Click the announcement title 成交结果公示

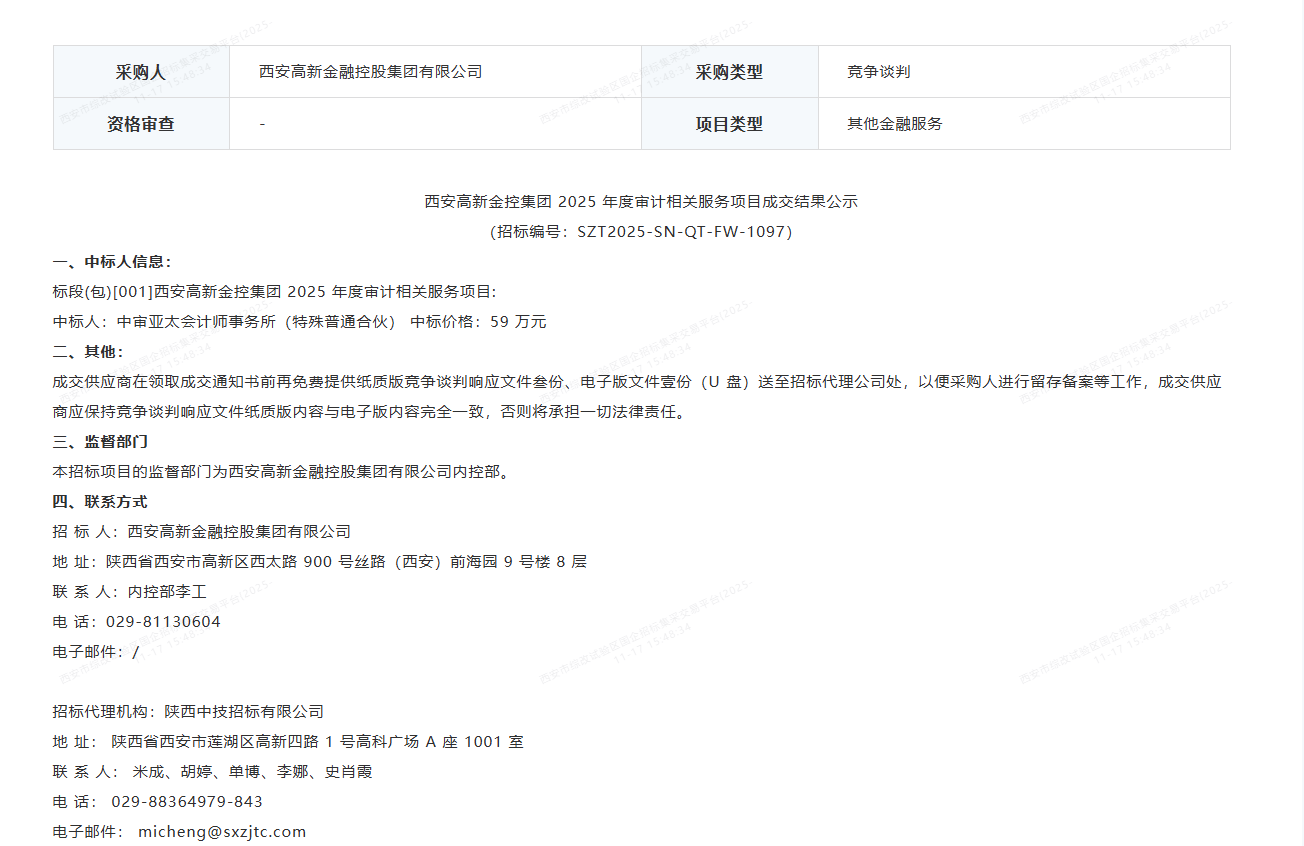coord(641,202)
